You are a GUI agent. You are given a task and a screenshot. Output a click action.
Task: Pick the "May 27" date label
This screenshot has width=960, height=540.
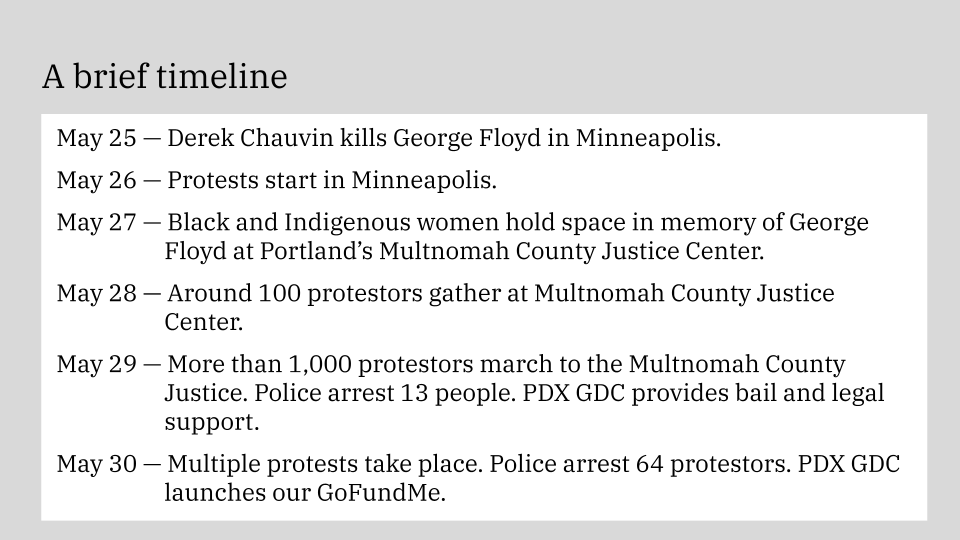click(x=96, y=222)
